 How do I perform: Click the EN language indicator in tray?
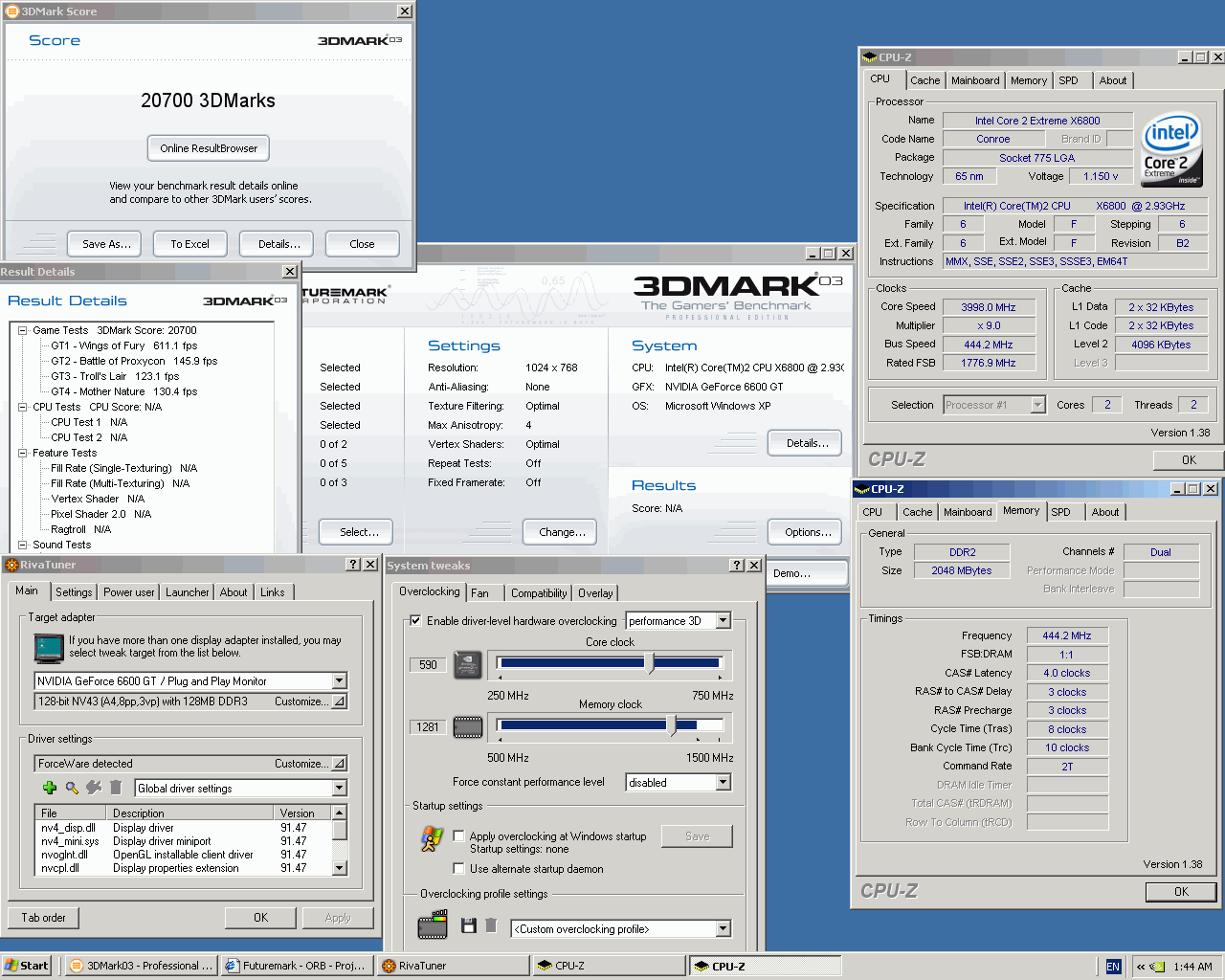[1113, 967]
